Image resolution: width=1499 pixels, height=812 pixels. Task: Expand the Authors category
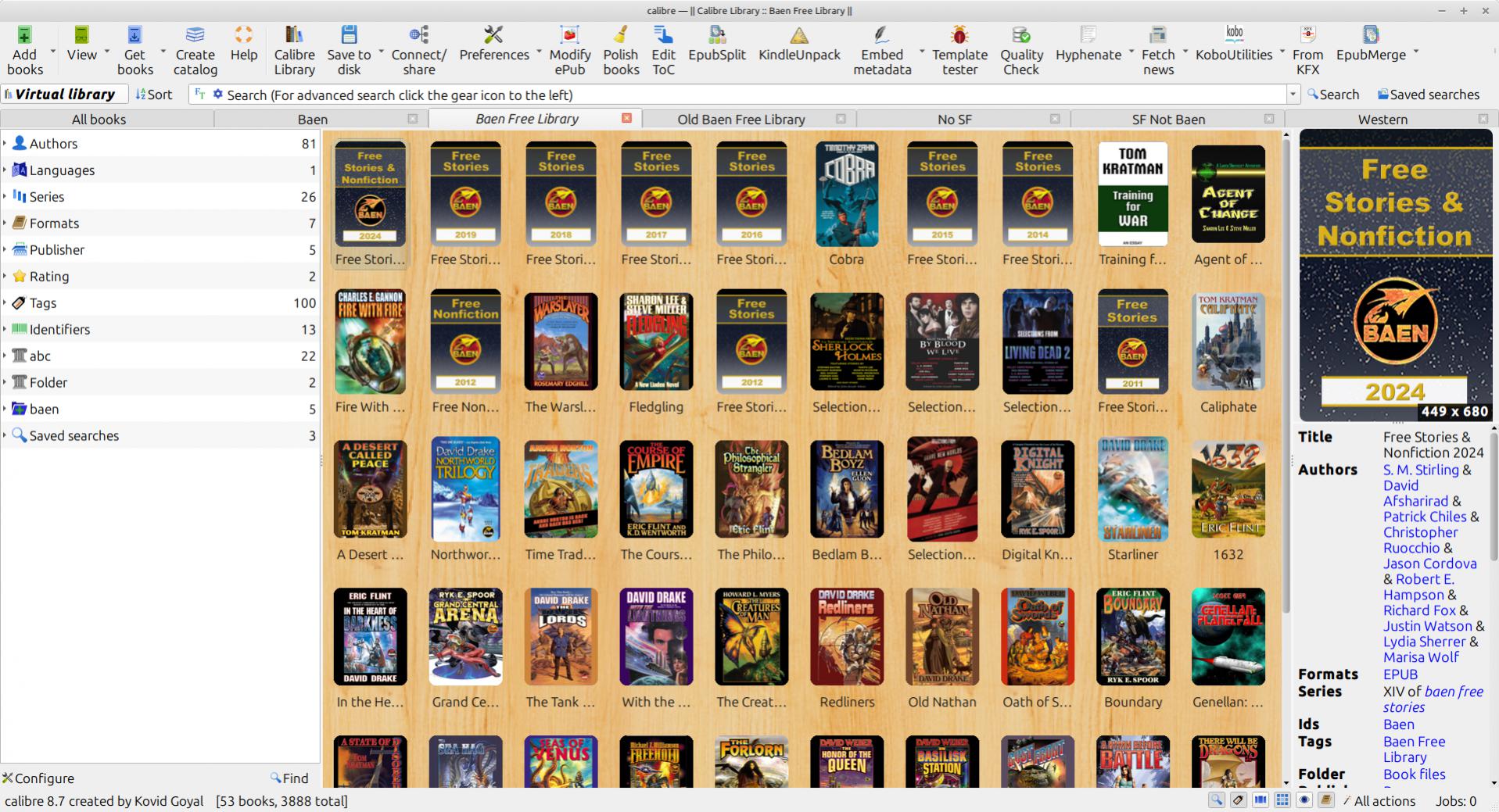pos(5,144)
